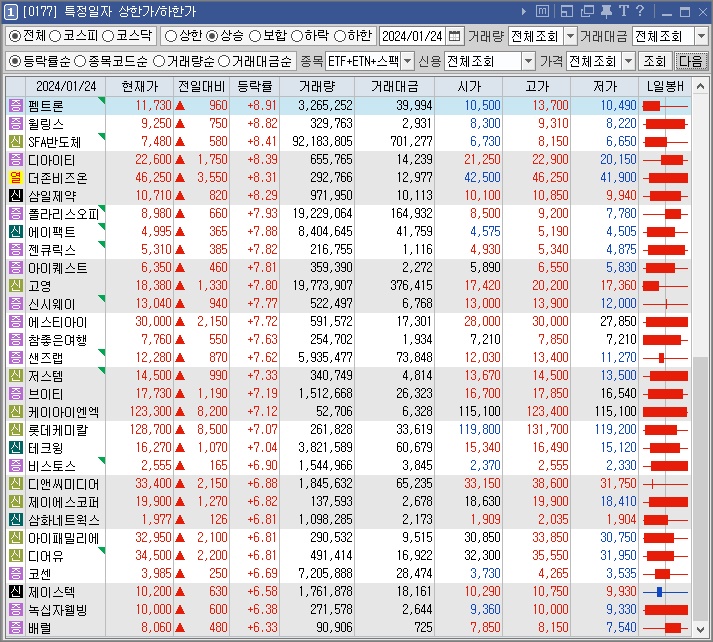Click the 현재가 column header

[x=140, y=86]
